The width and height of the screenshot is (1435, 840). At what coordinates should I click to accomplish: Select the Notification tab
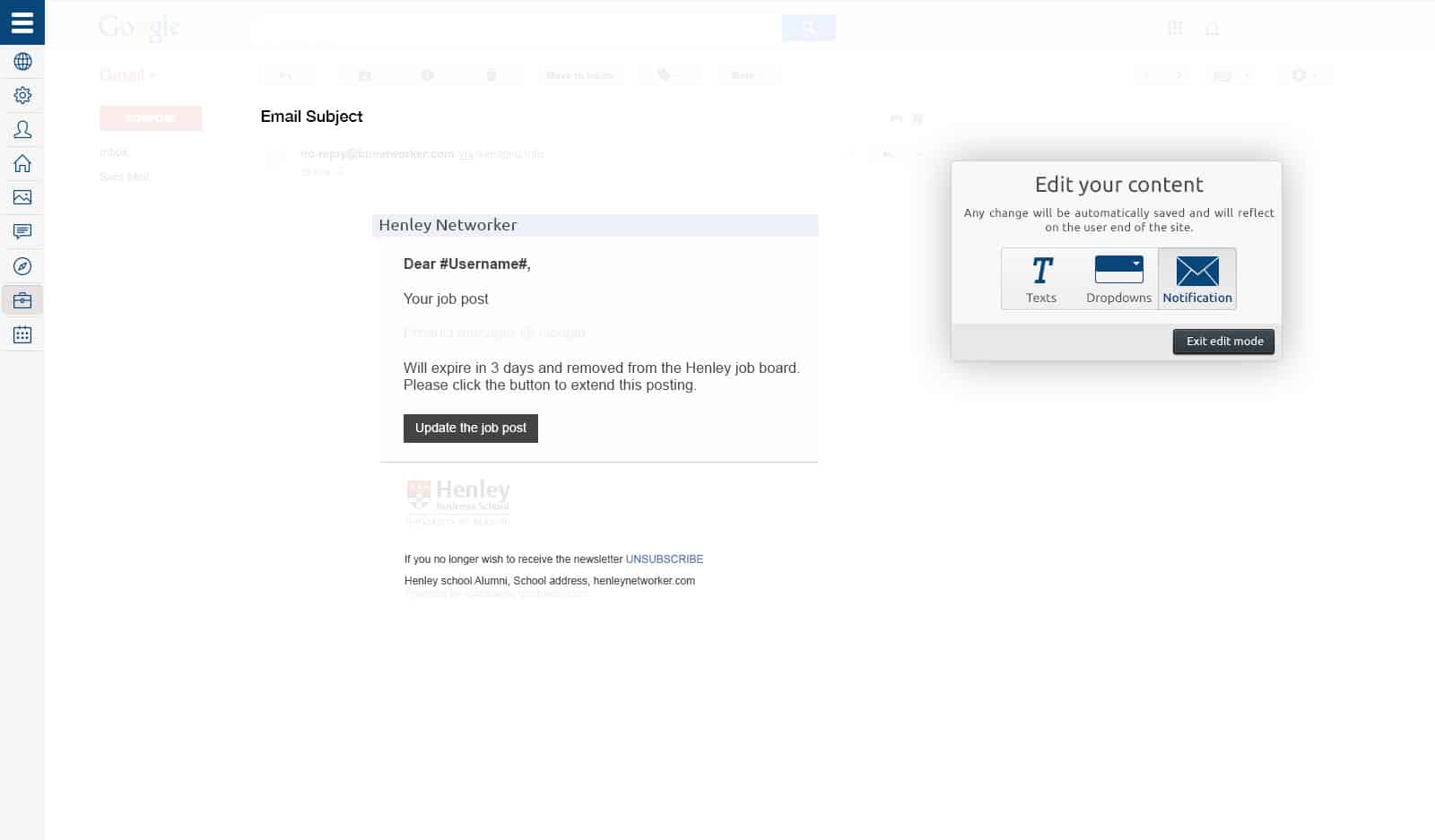(1197, 279)
